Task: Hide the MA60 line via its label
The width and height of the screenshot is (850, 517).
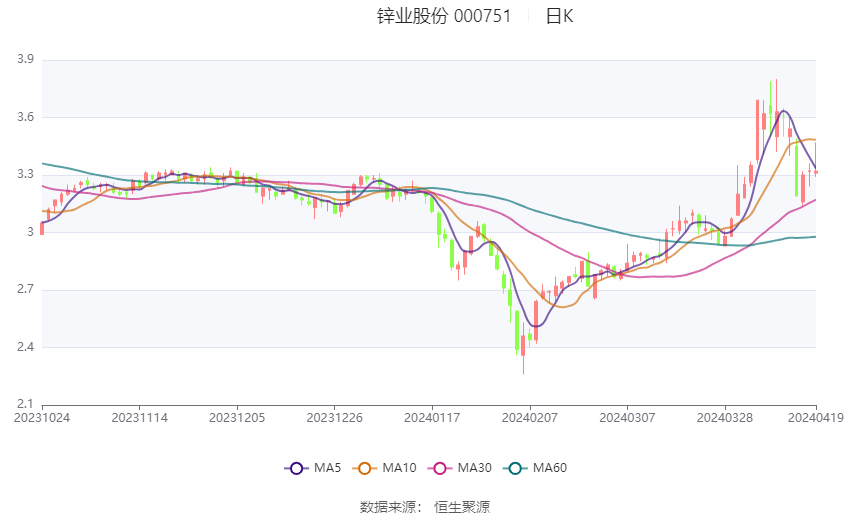Action: 550,468
